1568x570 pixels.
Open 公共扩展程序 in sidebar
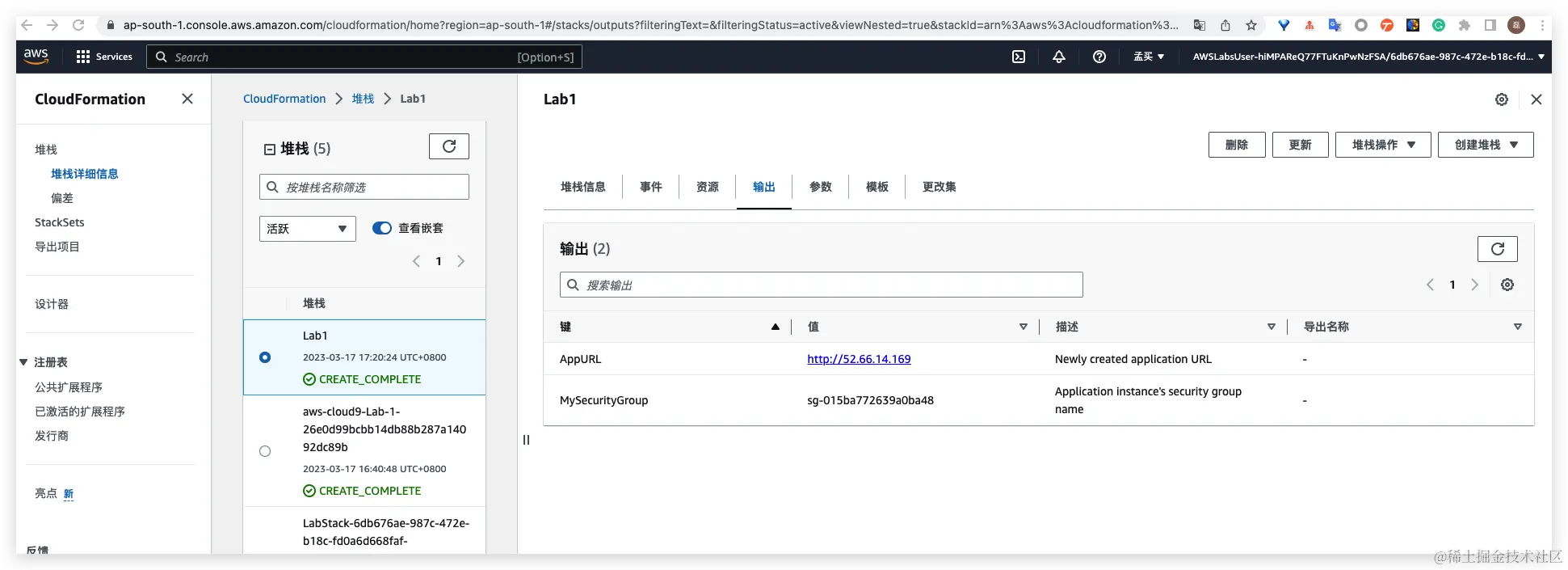[69, 387]
